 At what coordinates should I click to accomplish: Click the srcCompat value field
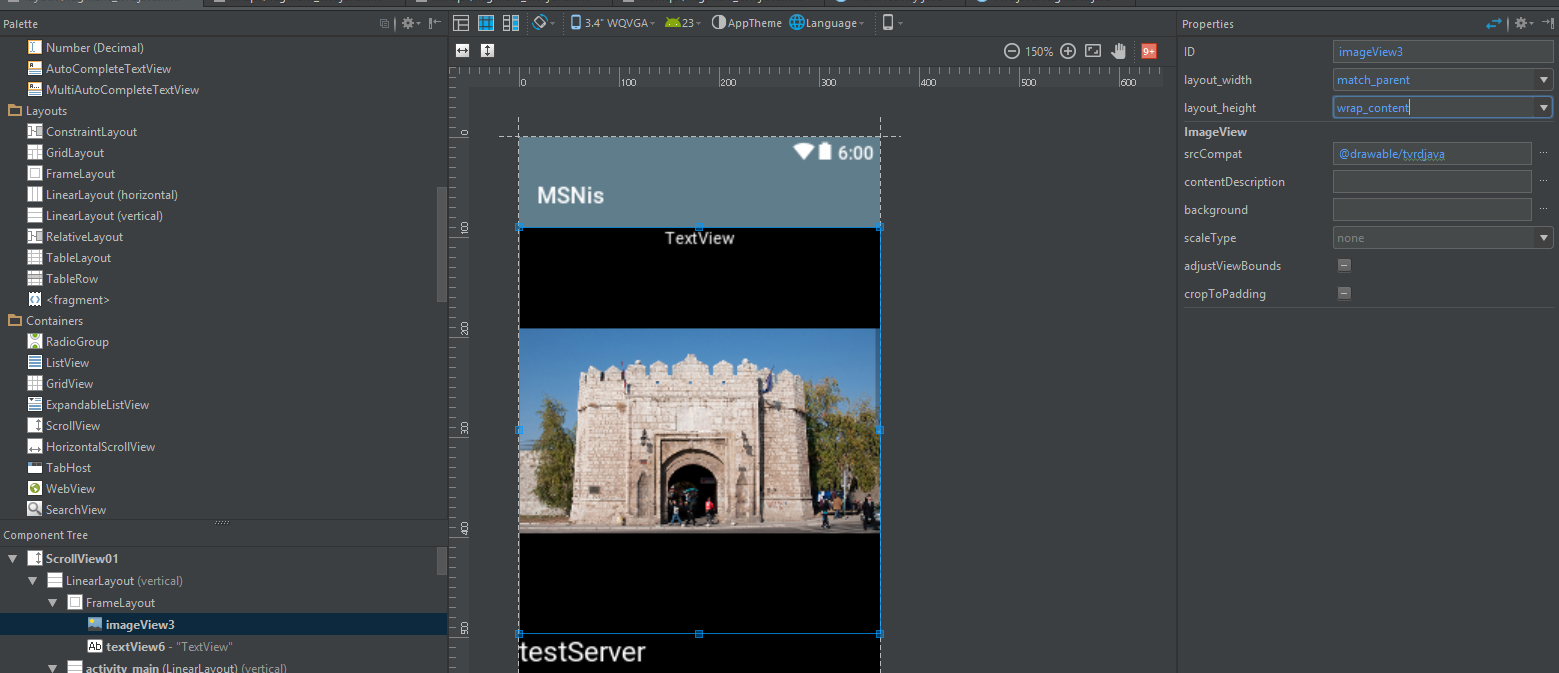tap(1432, 154)
